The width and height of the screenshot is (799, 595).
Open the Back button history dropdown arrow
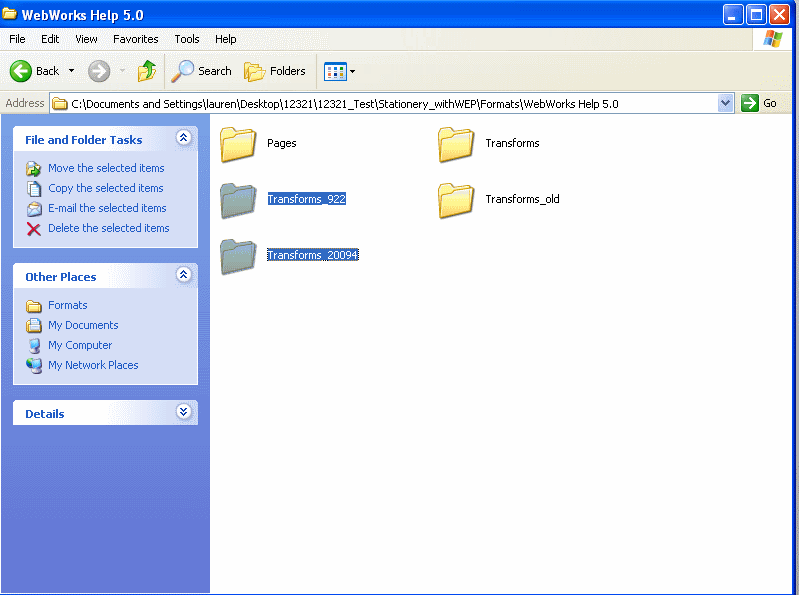tap(71, 71)
